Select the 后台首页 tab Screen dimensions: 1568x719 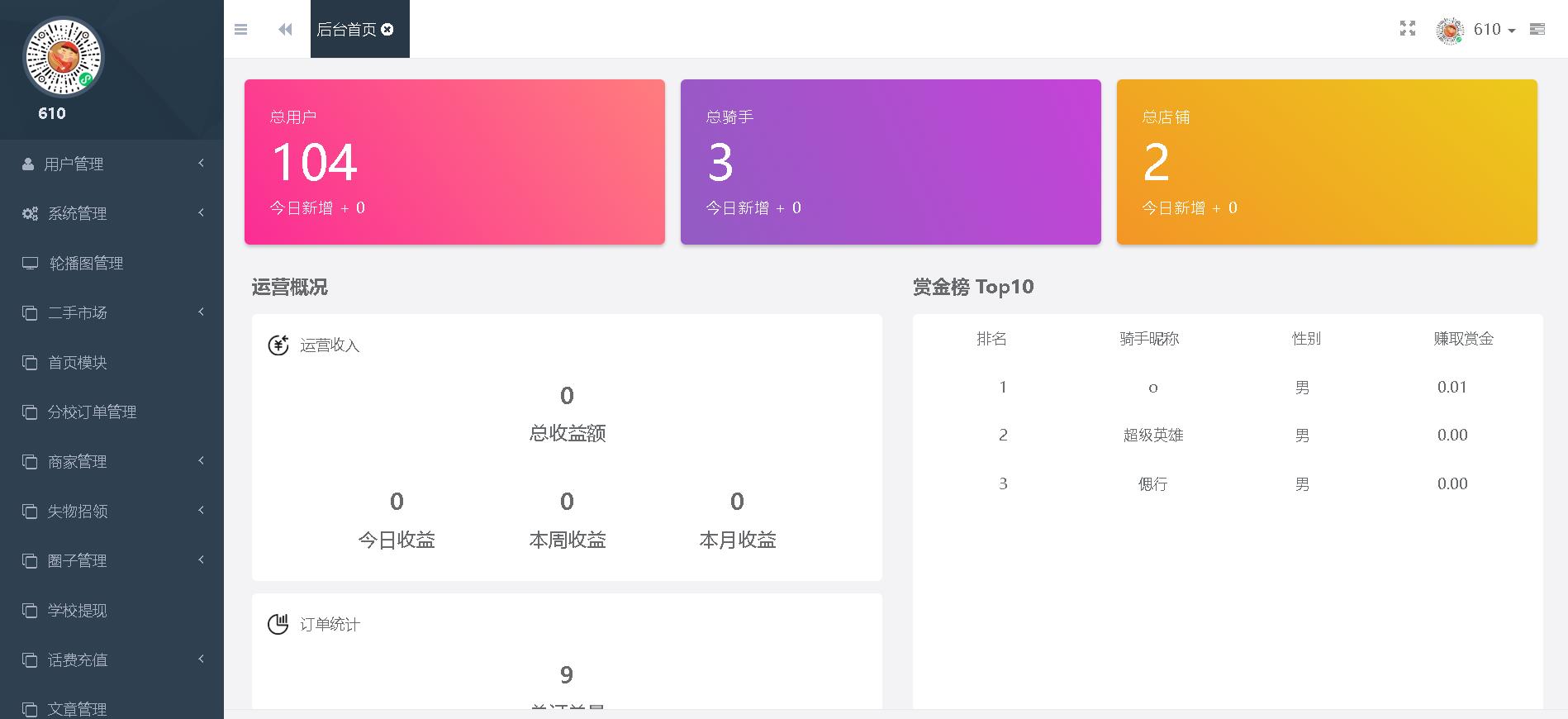tap(346, 30)
